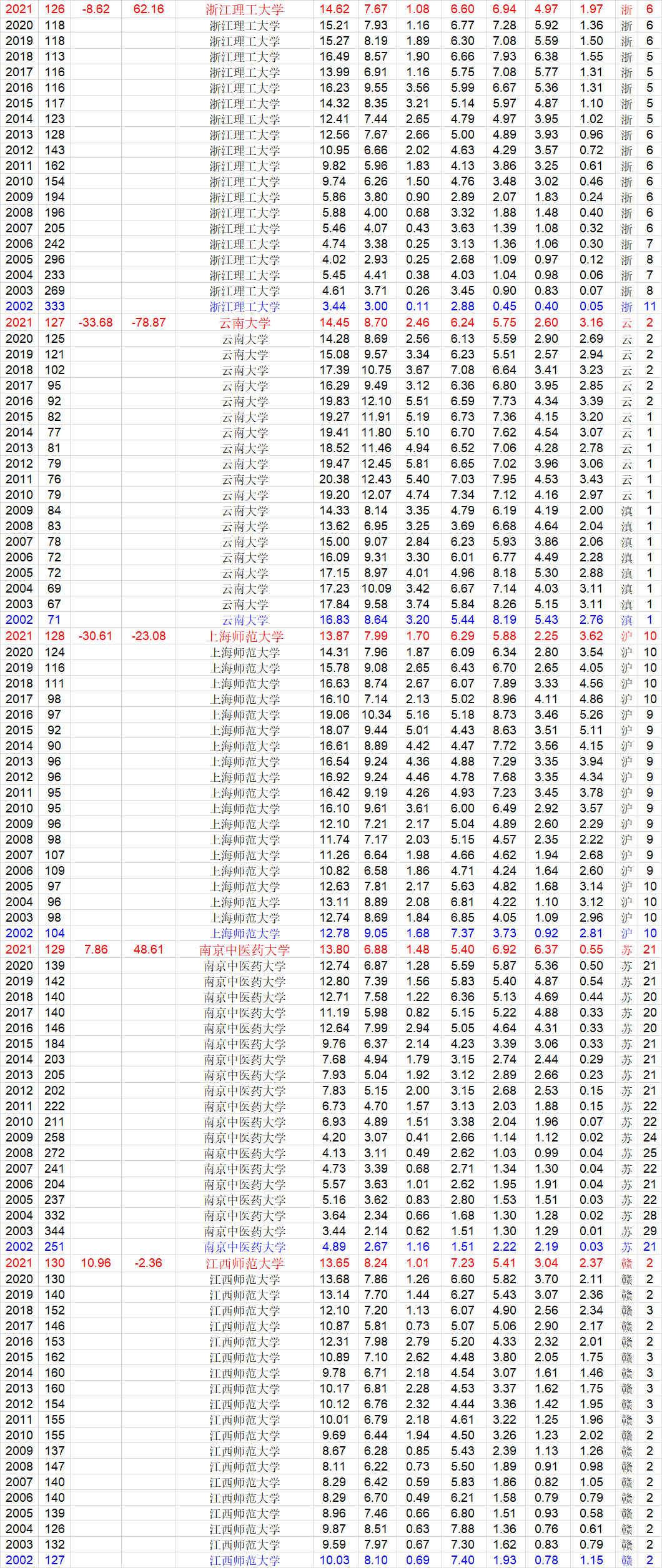The image size is (662, 1568).
Task: Click the 10.75 value in 云南大学 2018 row
Action: pos(376,370)
